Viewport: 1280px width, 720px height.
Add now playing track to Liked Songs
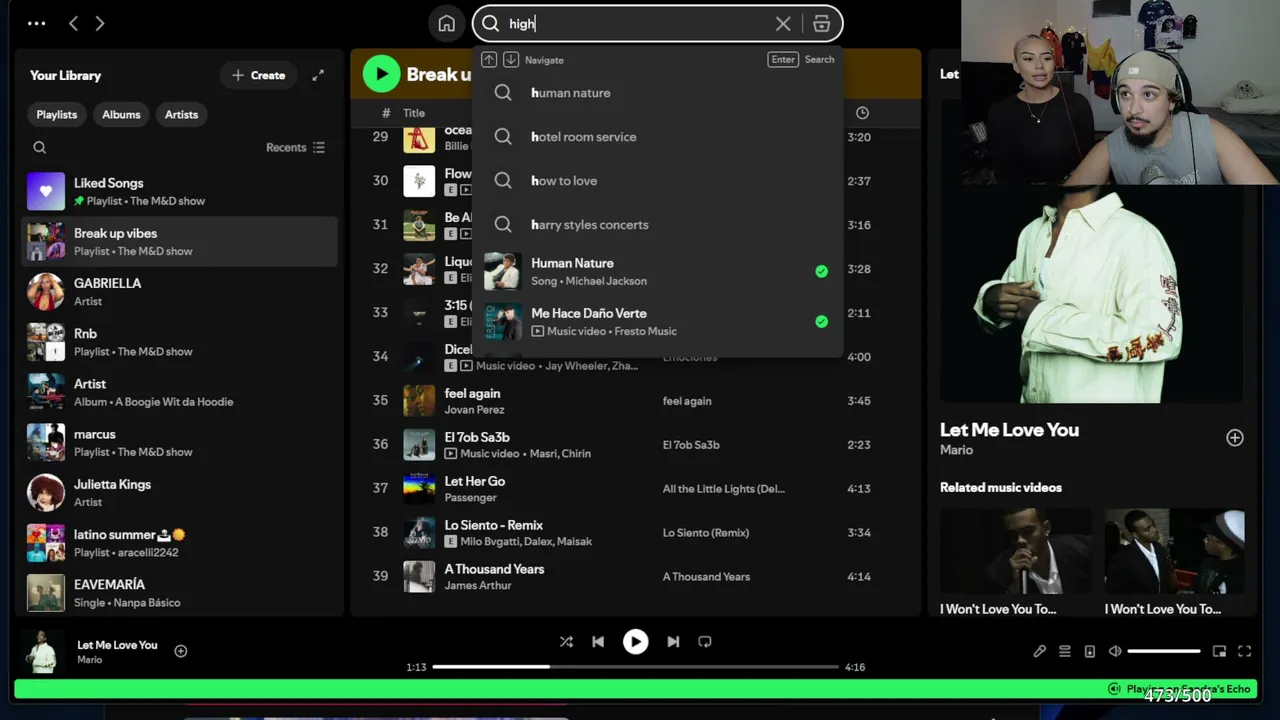(x=181, y=651)
